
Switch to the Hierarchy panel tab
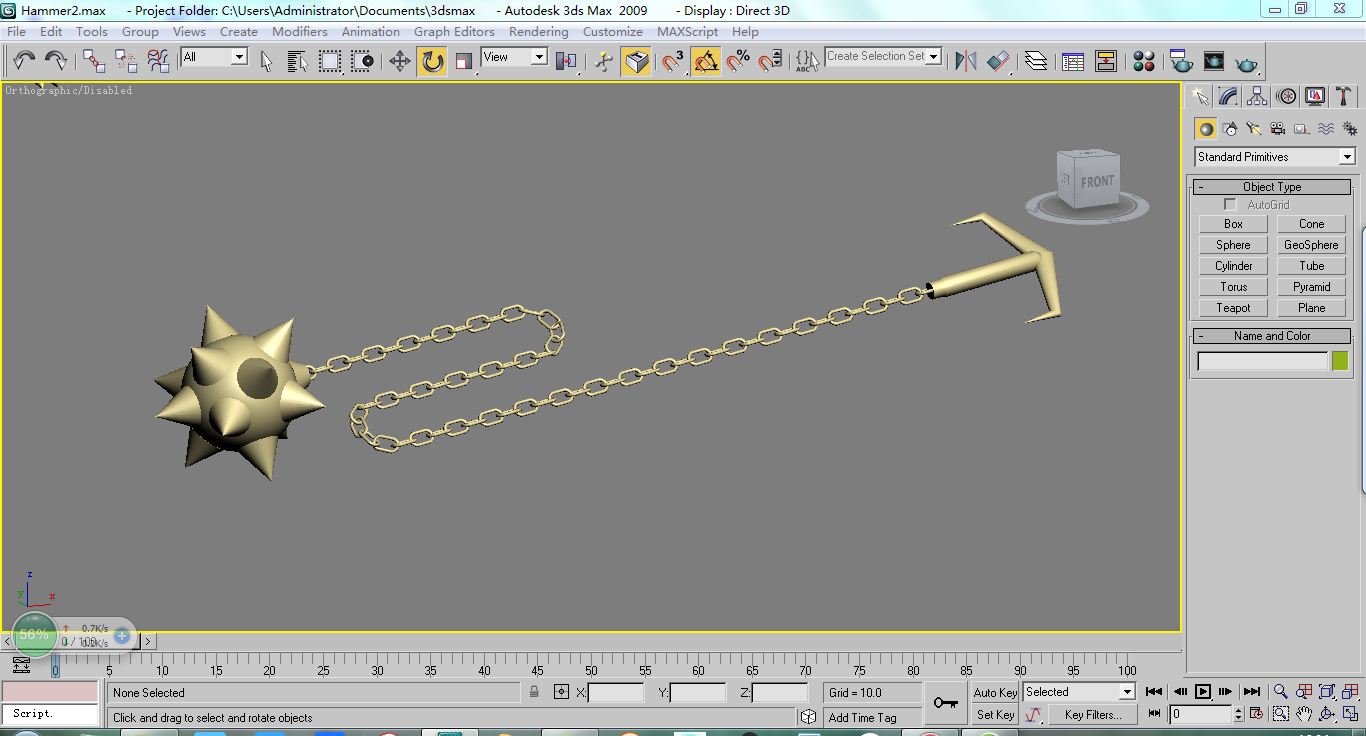click(x=1257, y=96)
